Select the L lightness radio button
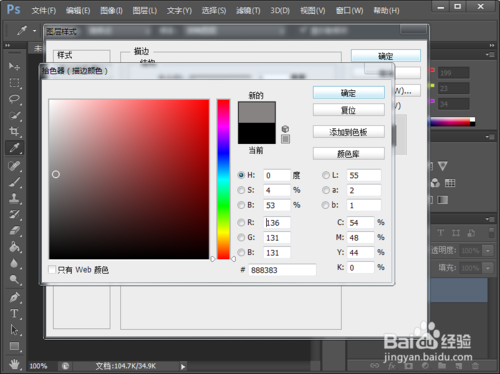500x374 pixels. pyautogui.click(x=326, y=175)
